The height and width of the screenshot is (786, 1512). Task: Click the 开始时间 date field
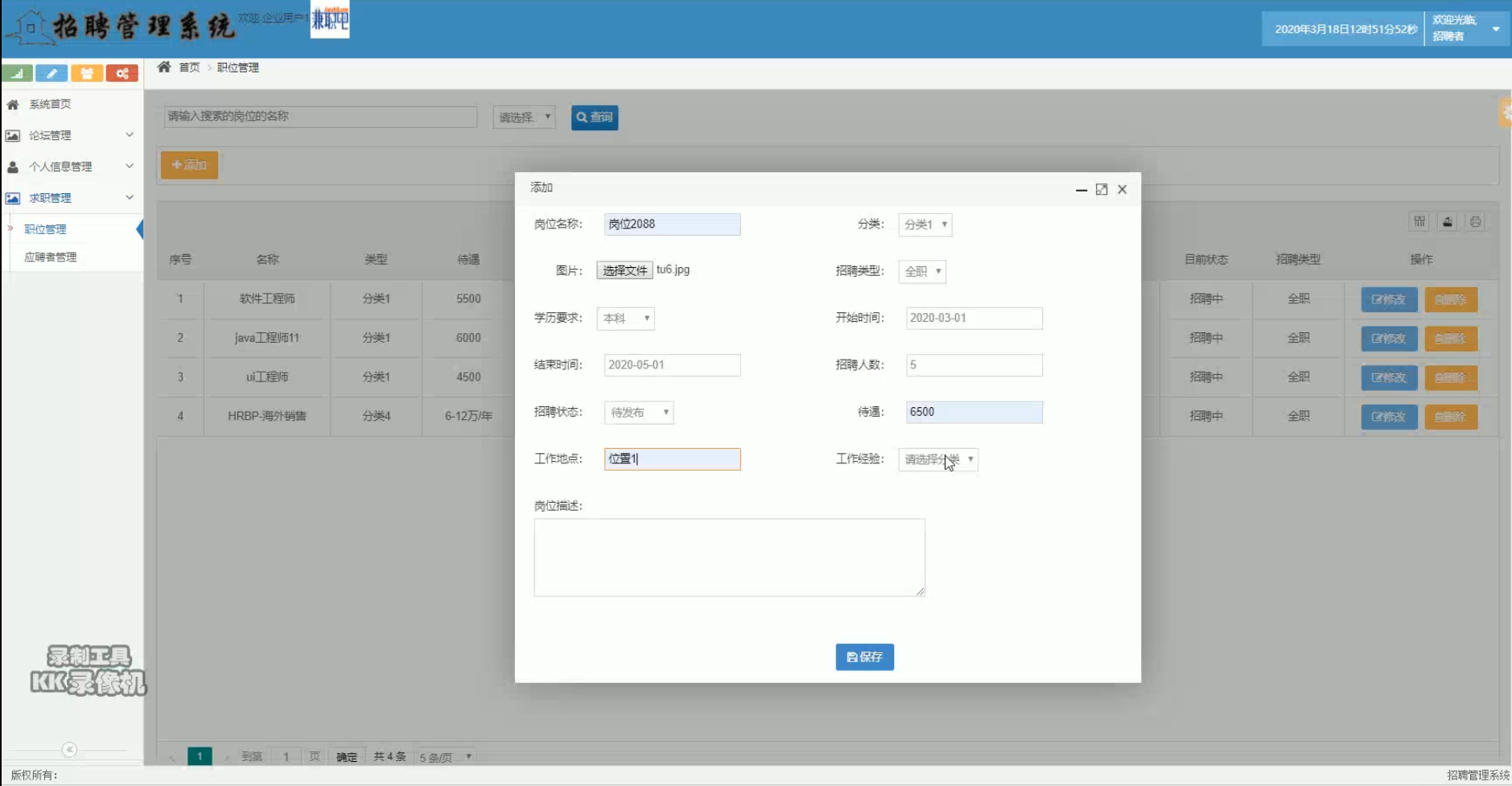pos(974,319)
